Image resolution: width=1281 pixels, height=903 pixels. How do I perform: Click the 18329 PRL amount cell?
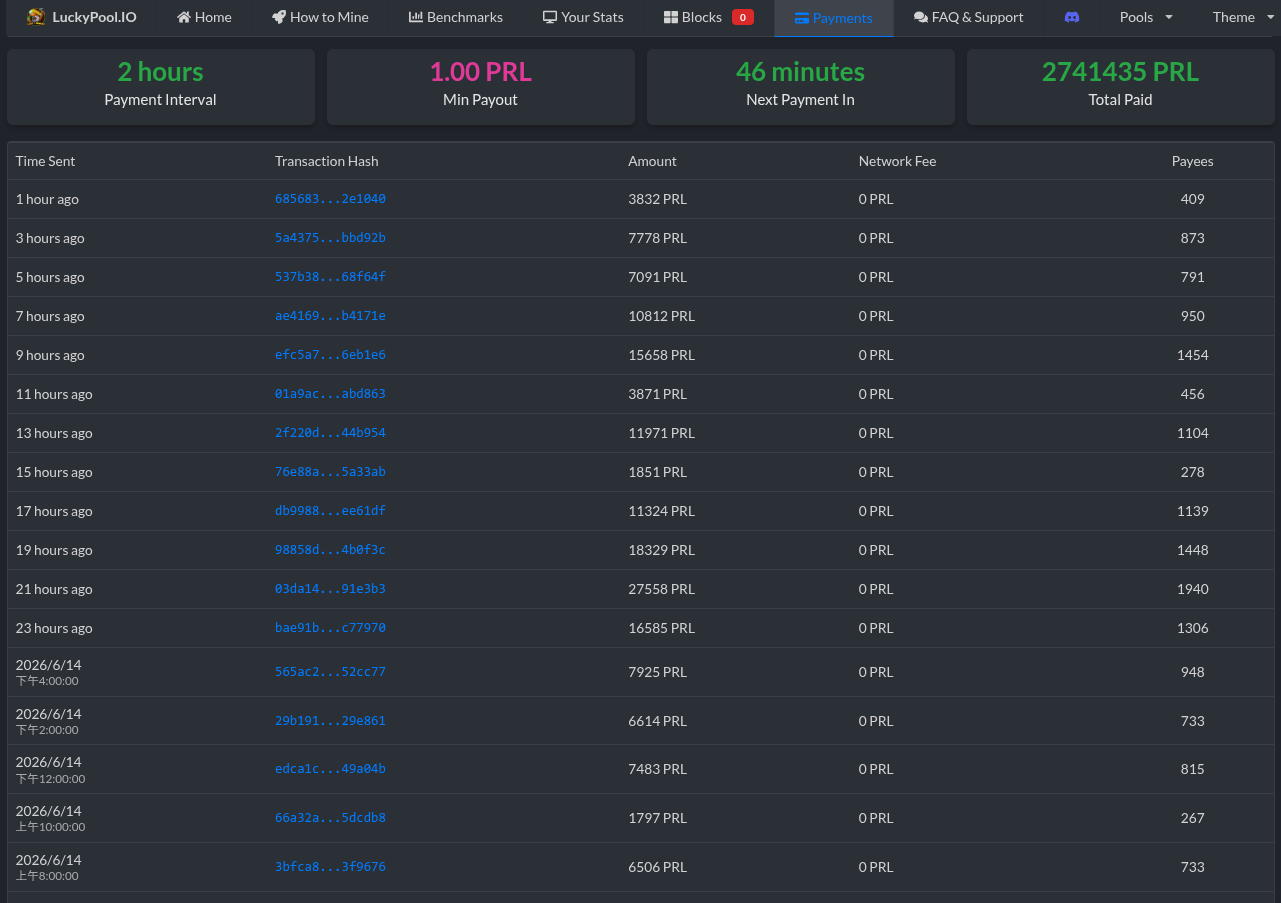click(661, 550)
